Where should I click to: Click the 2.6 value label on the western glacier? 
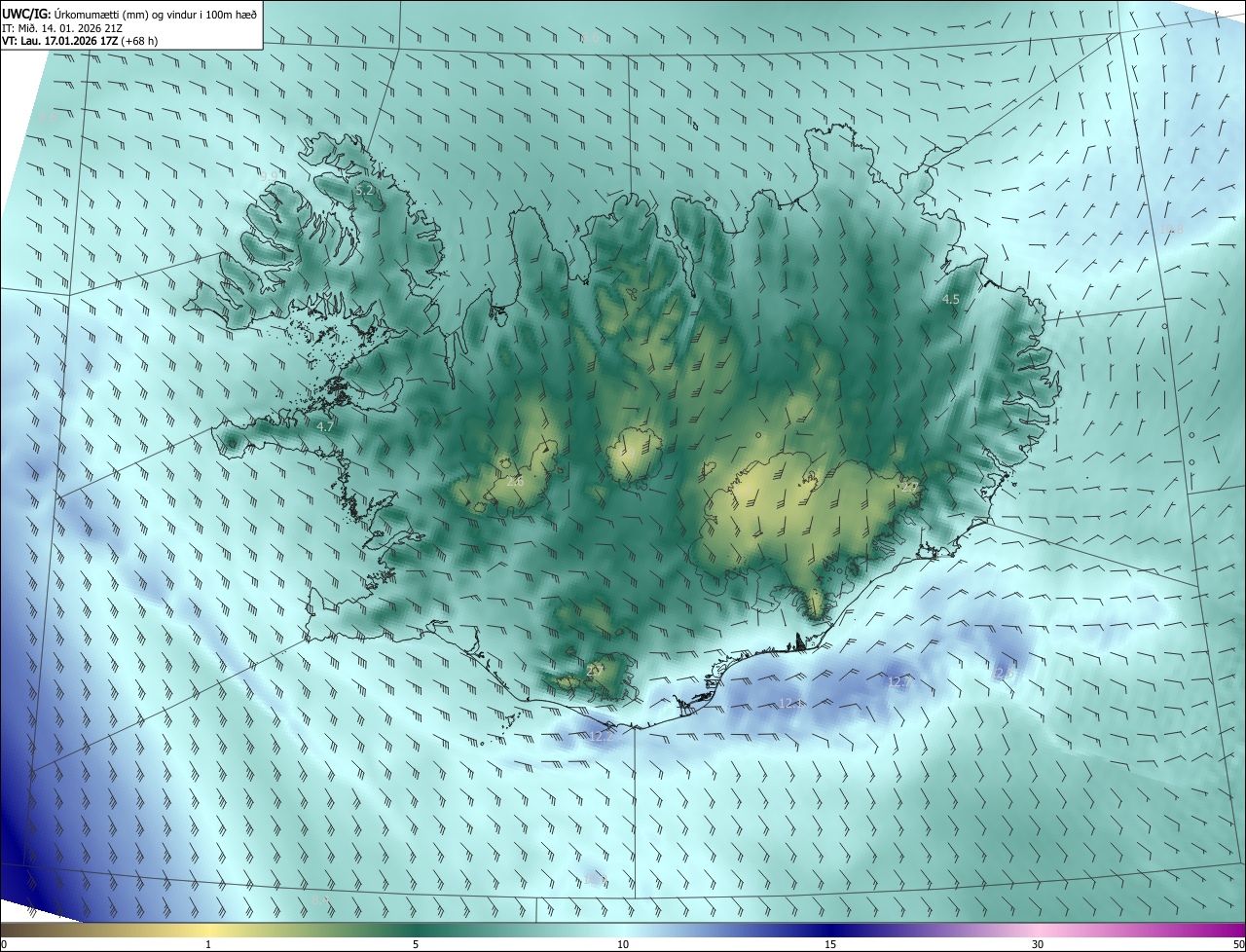click(515, 481)
